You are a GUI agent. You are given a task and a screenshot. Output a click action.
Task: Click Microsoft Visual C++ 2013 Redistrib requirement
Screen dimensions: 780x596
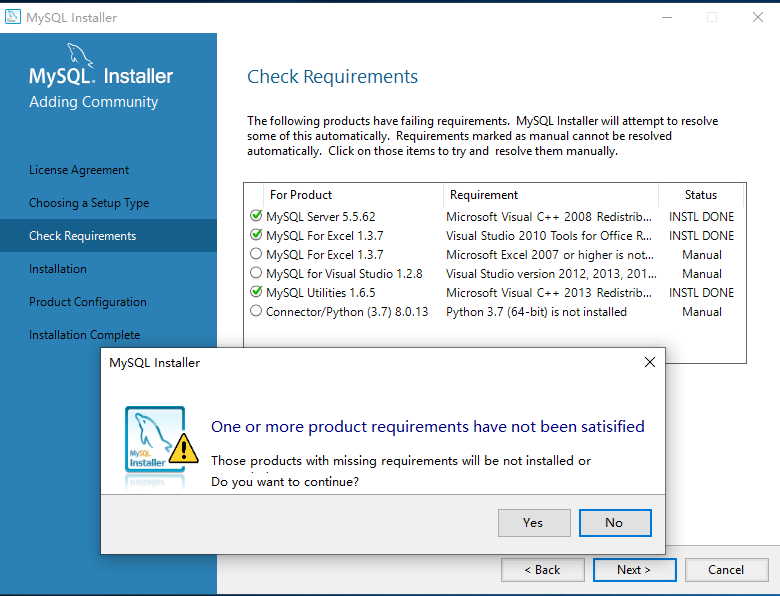(x=549, y=293)
